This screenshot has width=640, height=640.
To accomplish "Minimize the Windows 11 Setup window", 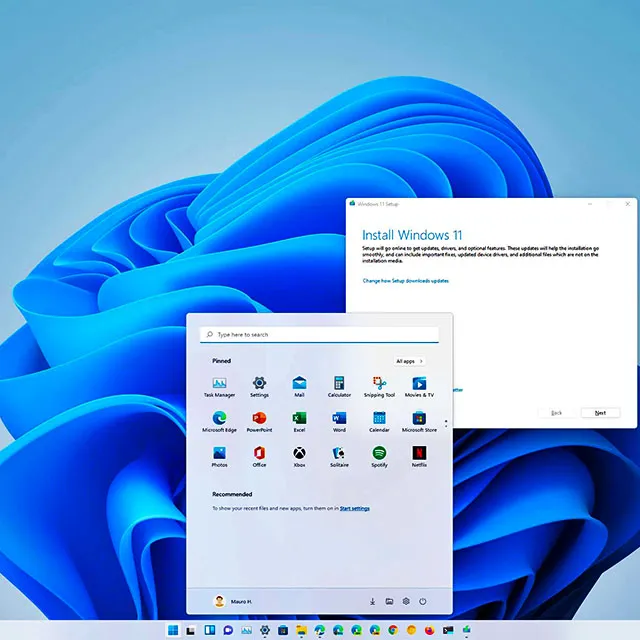I will (590, 204).
